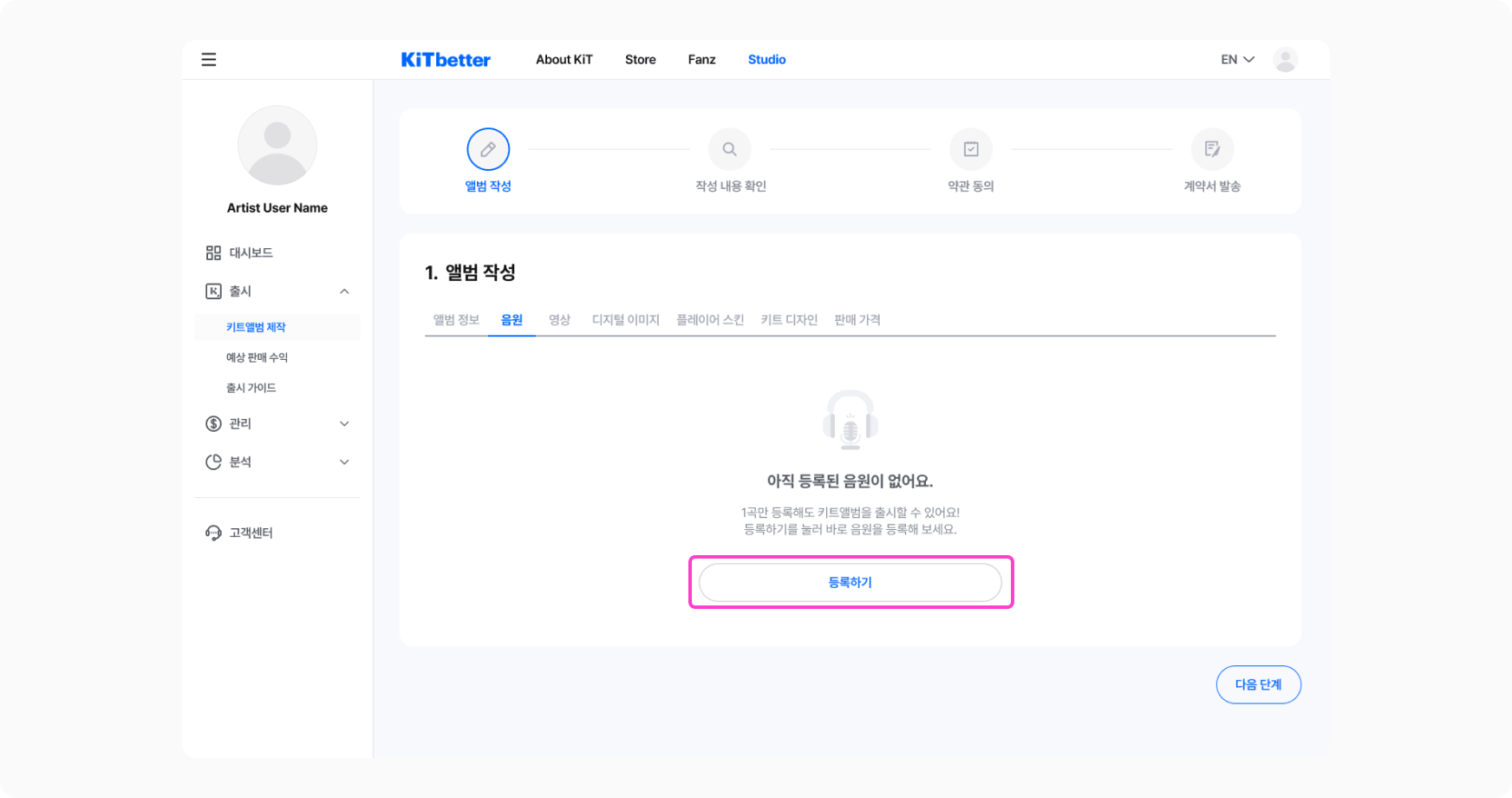Viewport: 1512px width, 798px height.
Task: Click the 대시보드 grid icon
Action: click(x=213, y=252)
